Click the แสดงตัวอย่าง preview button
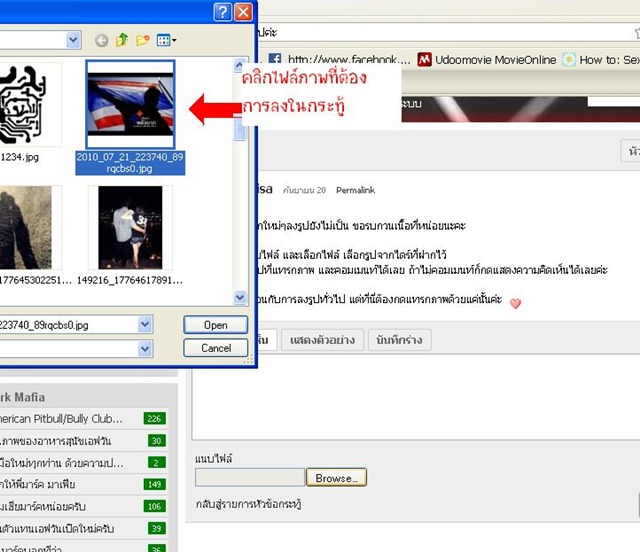Screen dimensions: 640x552 point(322,340)
